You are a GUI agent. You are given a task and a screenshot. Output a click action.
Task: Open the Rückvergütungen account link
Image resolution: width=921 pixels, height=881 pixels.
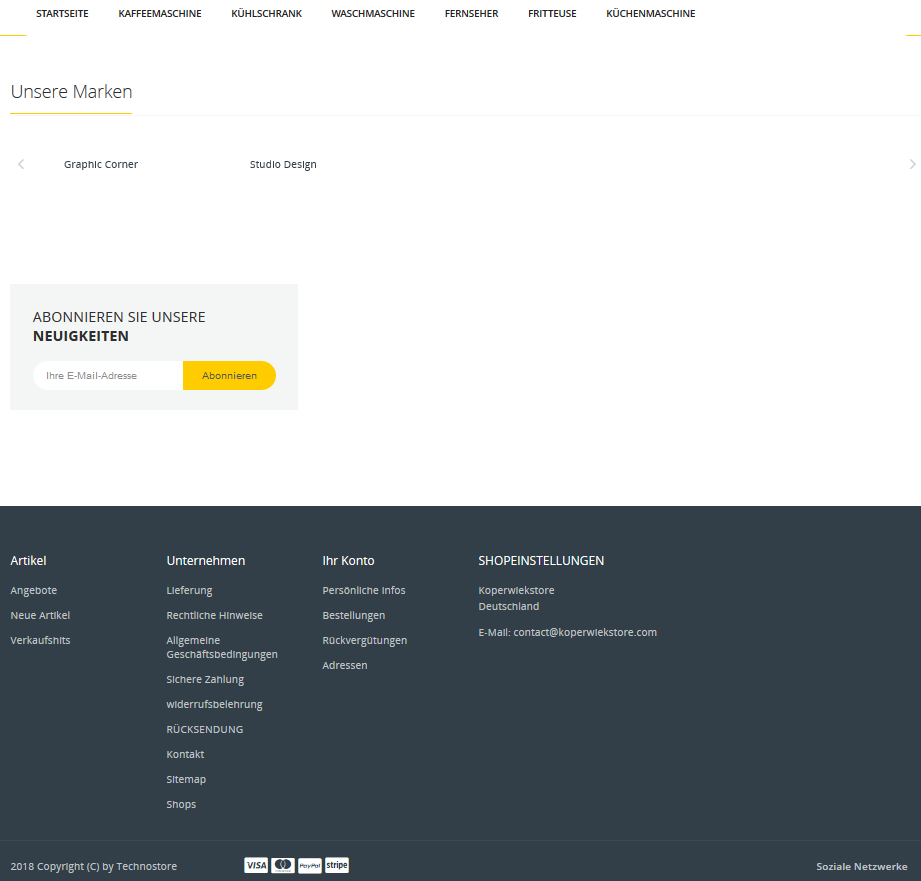[x=365, y=640]
